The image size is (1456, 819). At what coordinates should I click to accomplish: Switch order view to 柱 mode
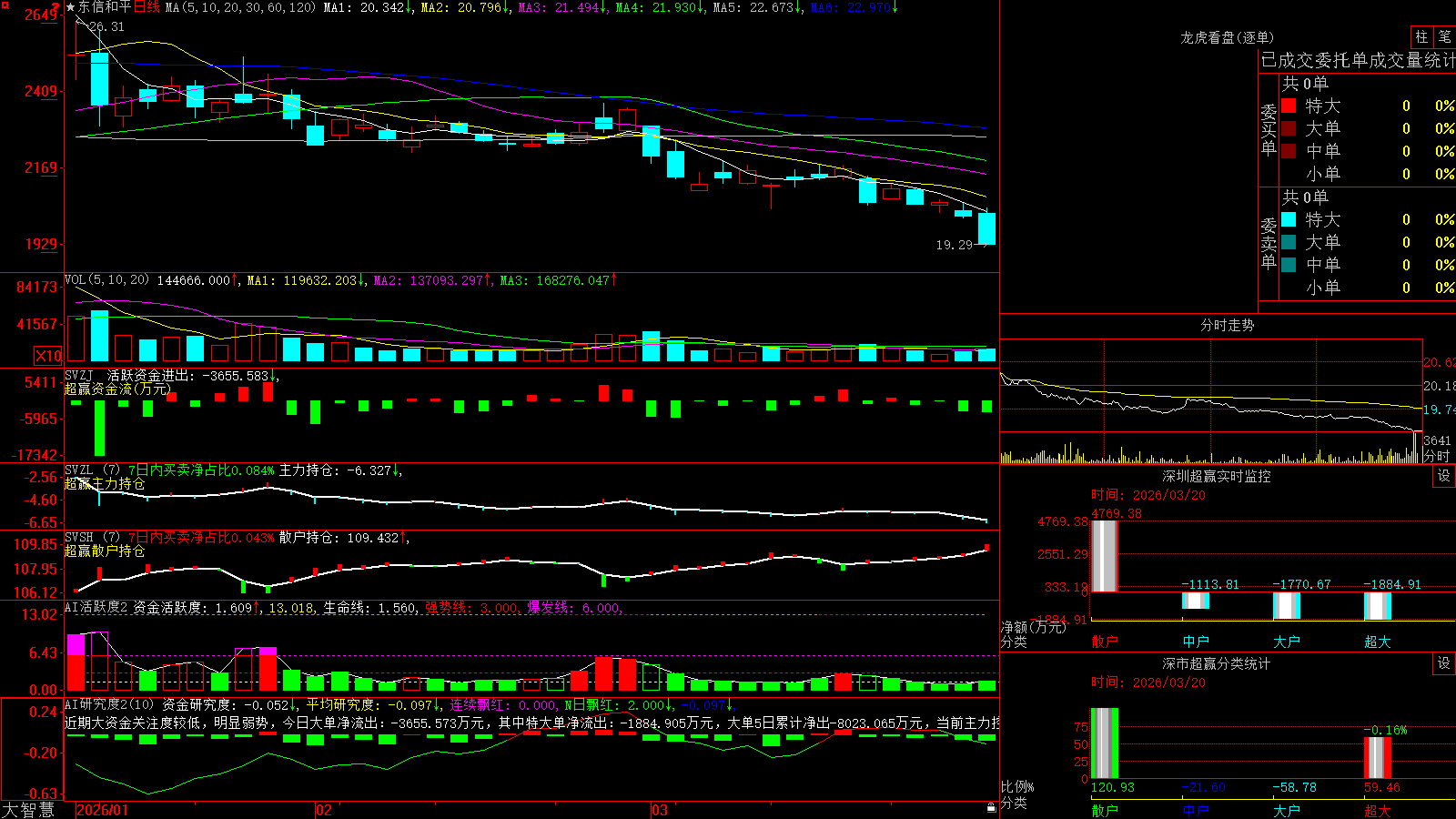pyautogui.click(x=1421, y=36)
